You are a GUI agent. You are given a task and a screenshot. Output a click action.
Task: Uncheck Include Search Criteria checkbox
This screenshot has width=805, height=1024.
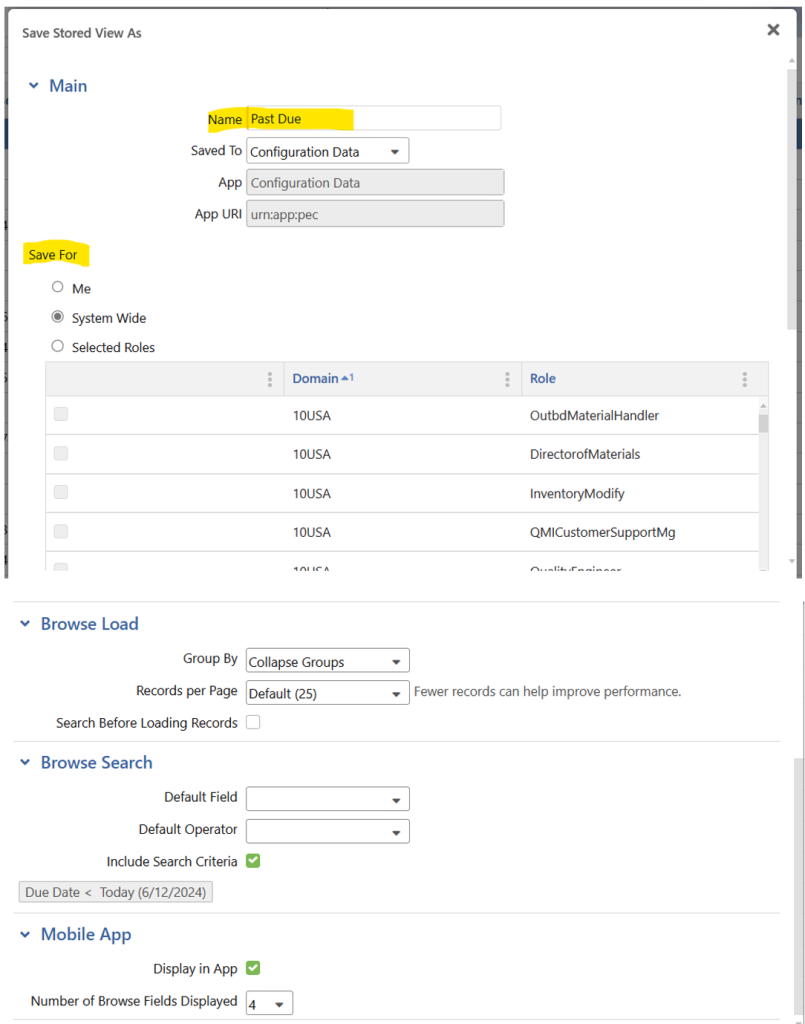[253, 861]
